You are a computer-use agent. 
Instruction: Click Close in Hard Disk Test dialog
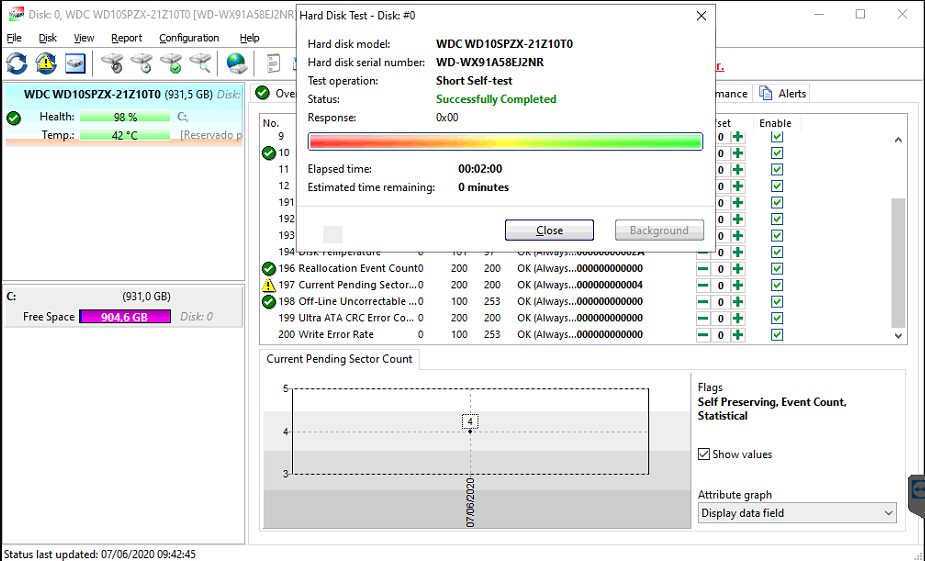pyautogui.click(x=549, y=231)
